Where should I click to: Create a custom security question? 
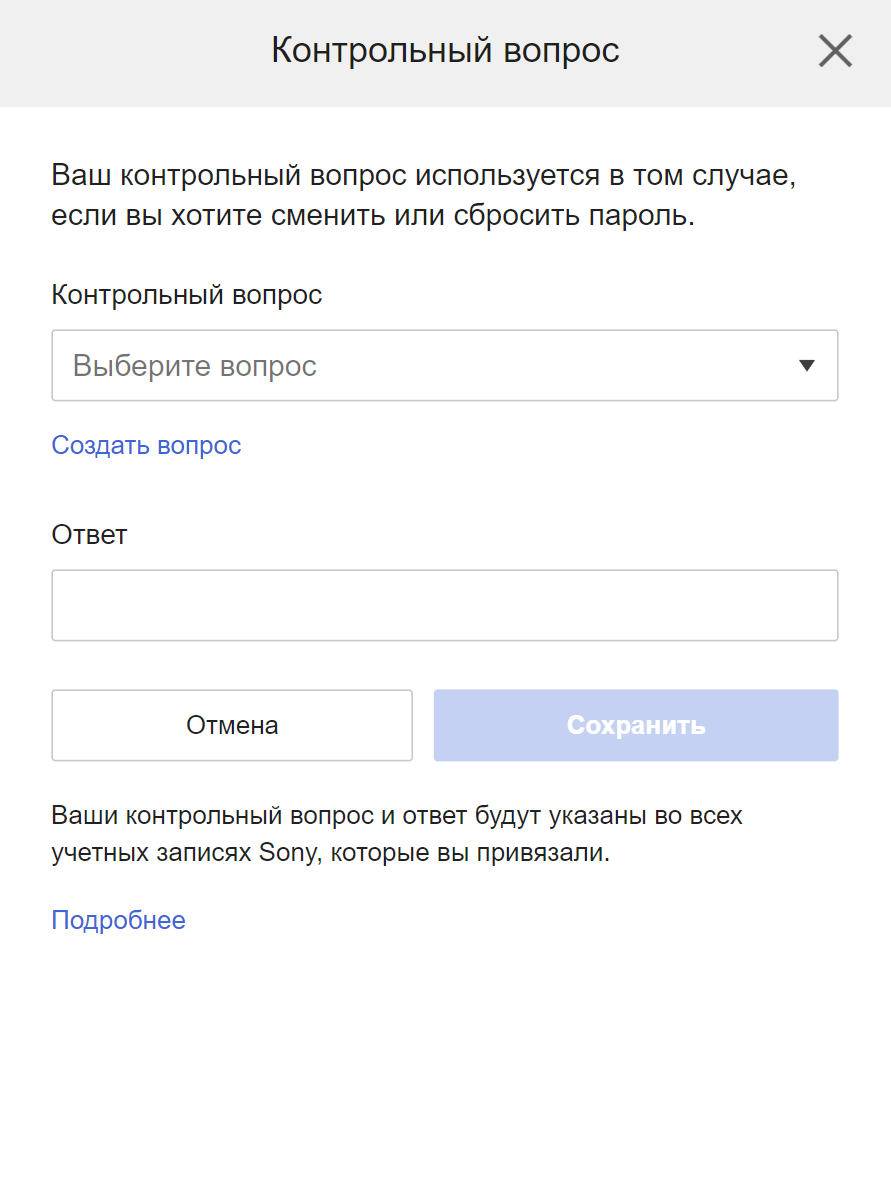146,445
